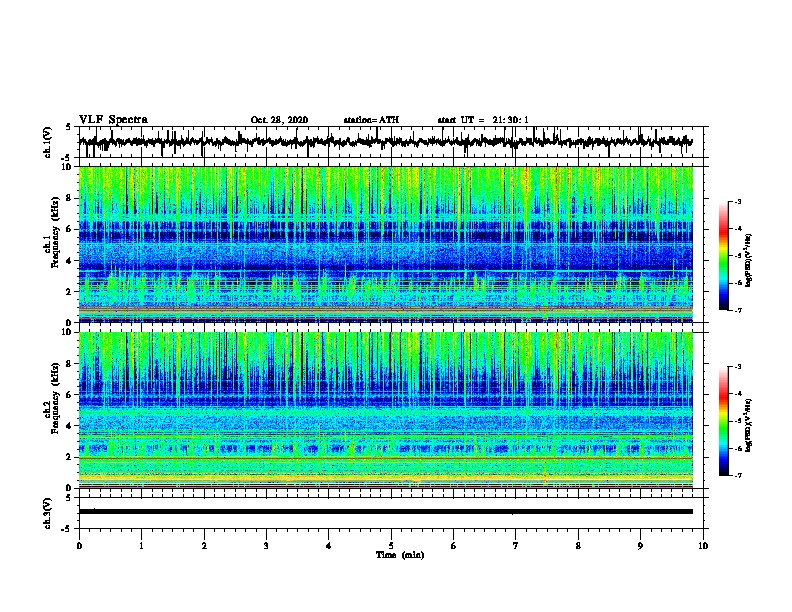The image size is (792, 612).
Task: Click the "2" kHz tick on ch.1 spectrogram
Action: tap(69, 291)
